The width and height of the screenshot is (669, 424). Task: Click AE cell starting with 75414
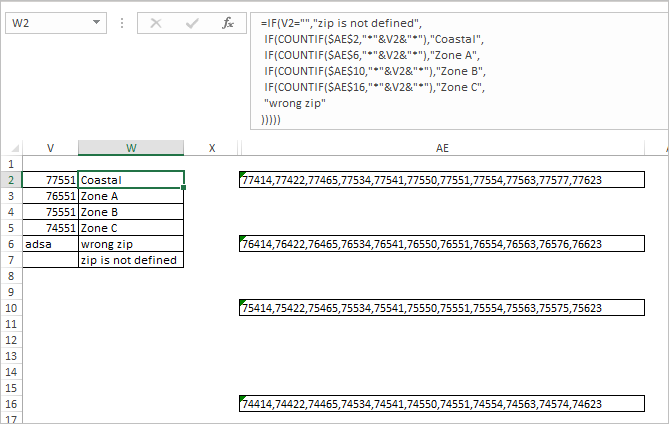[442, 308]
